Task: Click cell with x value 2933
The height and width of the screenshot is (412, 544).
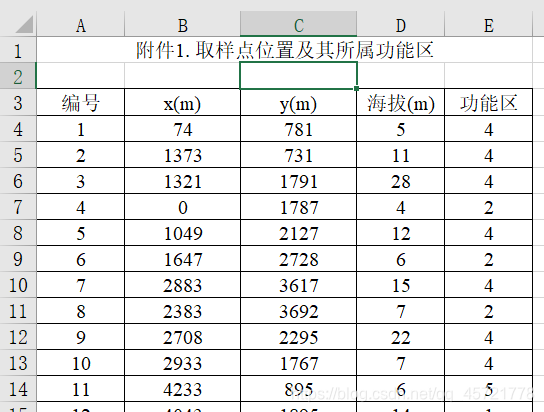Action: [x=182, y=362]
